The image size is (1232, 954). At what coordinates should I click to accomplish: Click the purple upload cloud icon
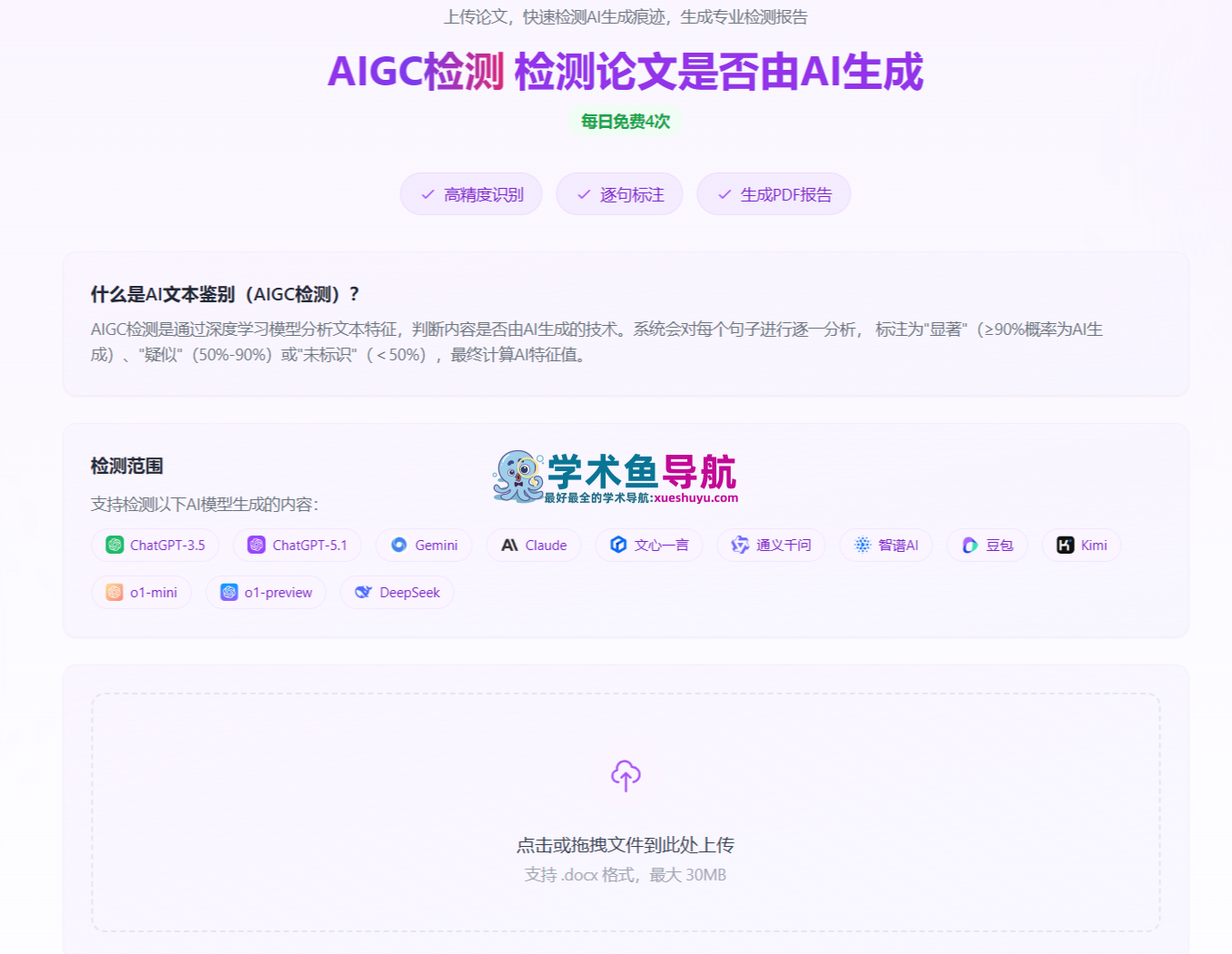coord(626,776)
